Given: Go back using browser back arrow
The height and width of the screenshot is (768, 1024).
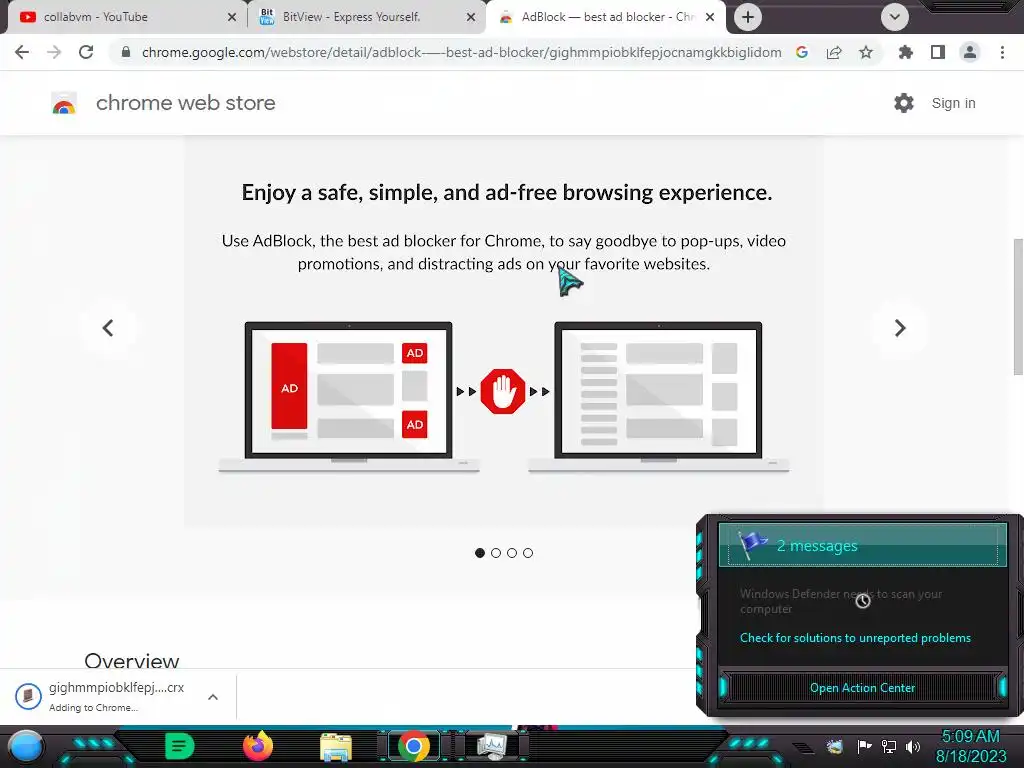Looking at the screenshot, I should pos(22,52).
